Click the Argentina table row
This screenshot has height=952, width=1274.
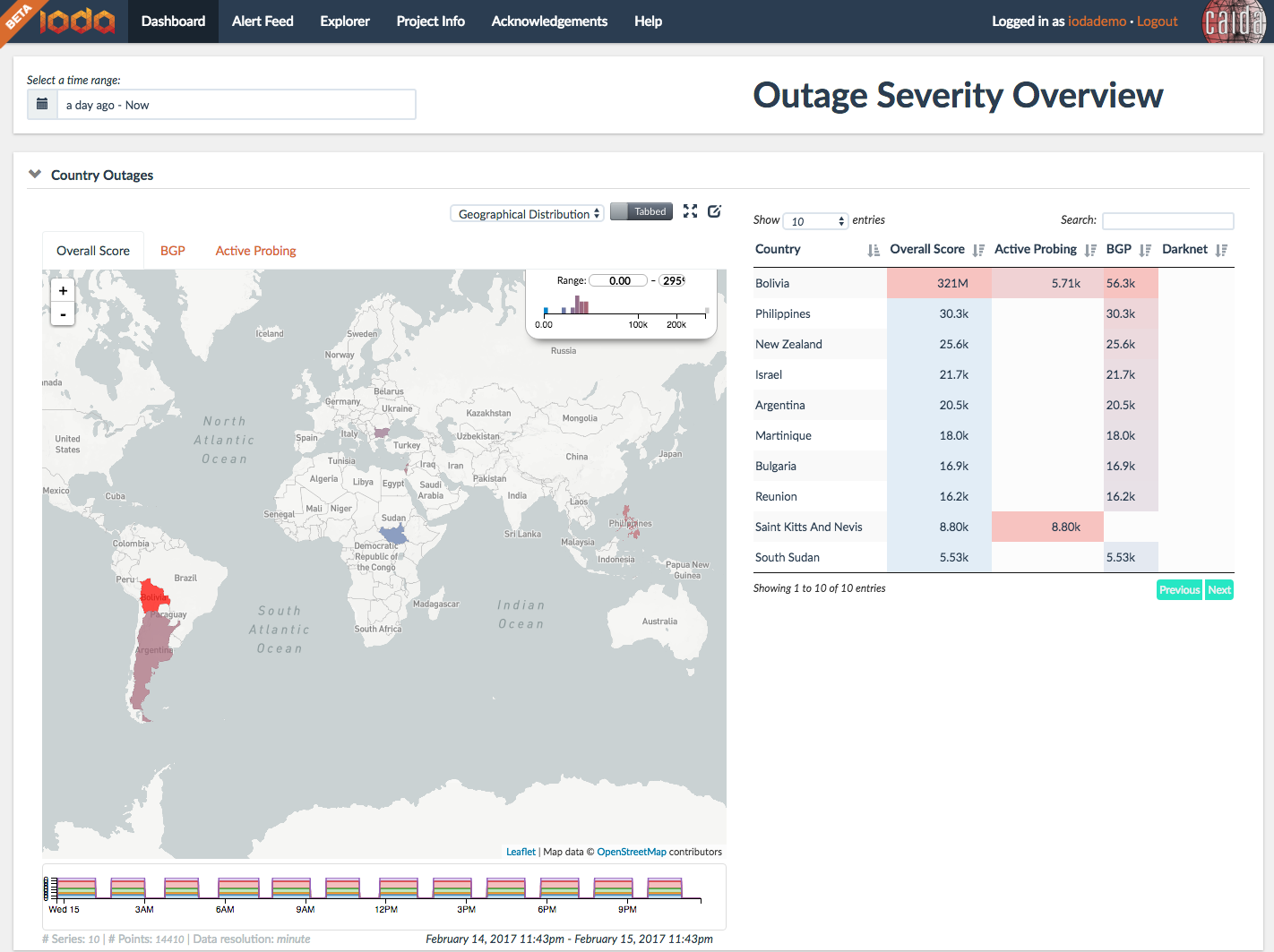coord(994,405)
